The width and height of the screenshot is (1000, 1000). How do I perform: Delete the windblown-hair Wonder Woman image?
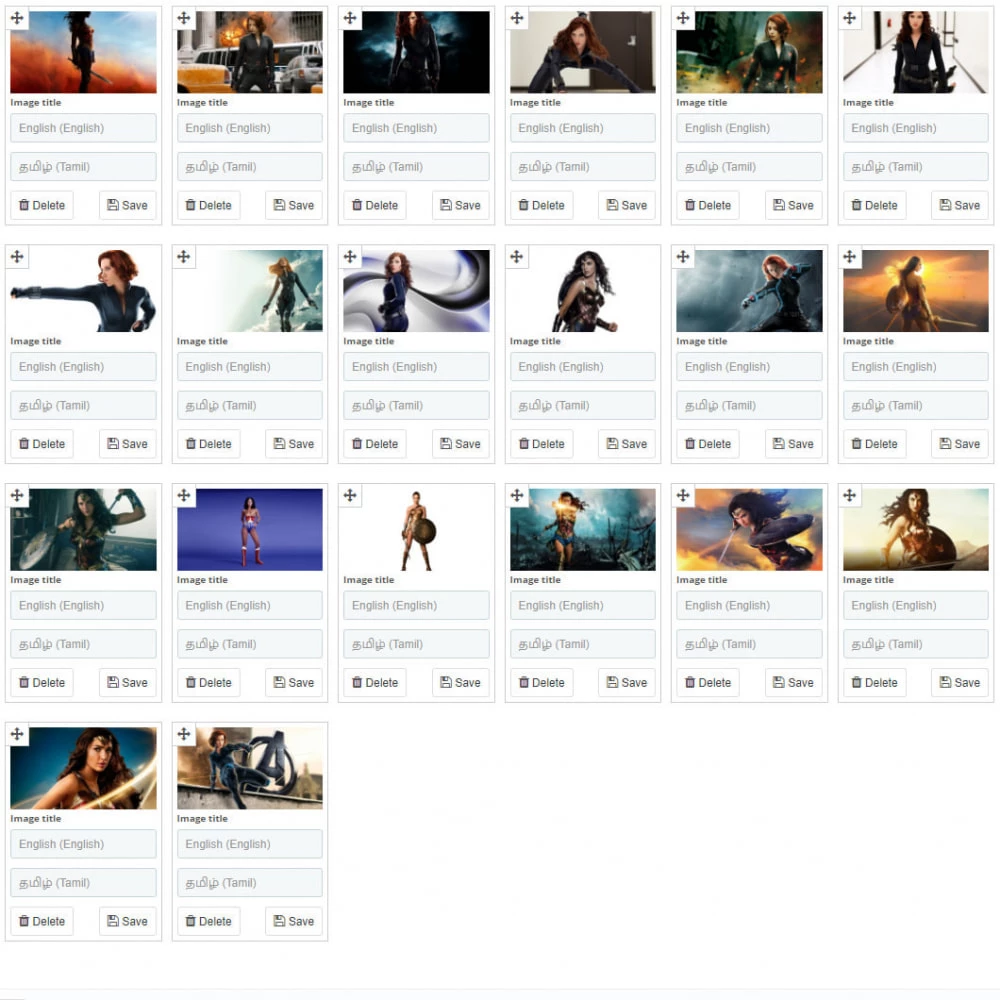pyautogui.click(x=874, y=682)
